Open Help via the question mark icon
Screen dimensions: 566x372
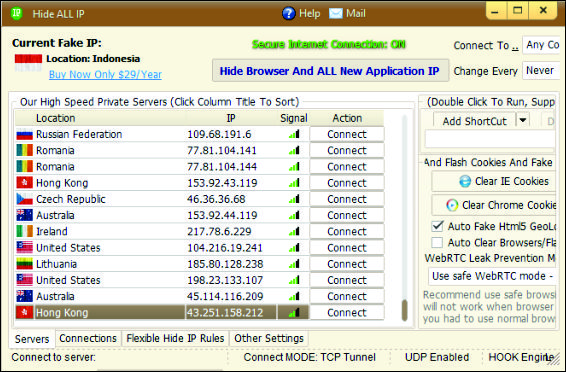coord(288,14)
